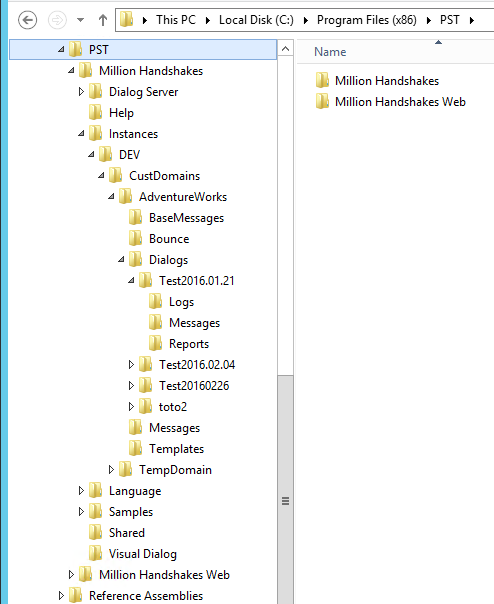
Task: Collapse the Million Handshakes tree node
Action: coord(71,70)
